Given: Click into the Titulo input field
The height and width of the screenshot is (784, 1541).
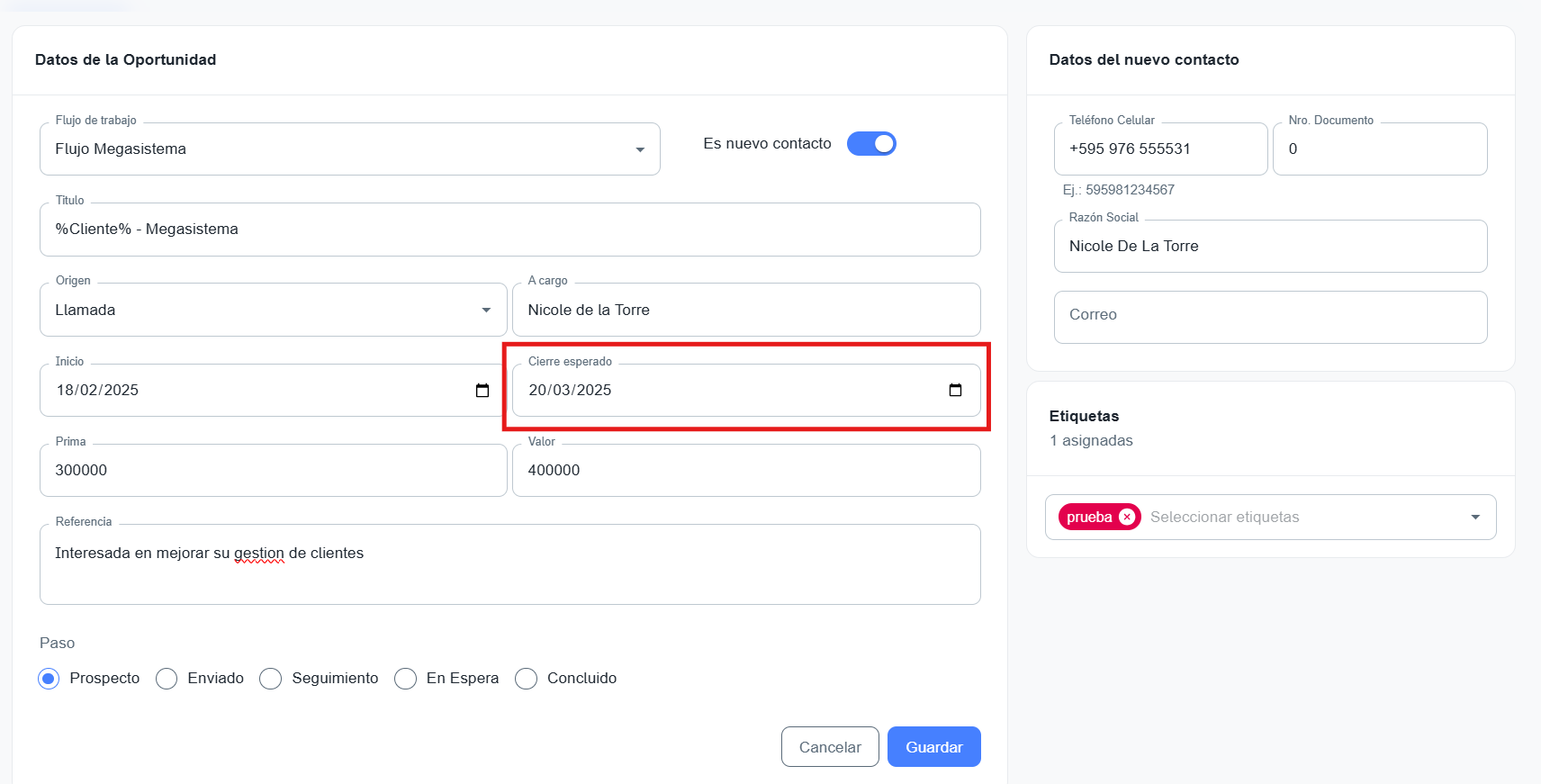Looking at the screenshot, I should [509, 230].
